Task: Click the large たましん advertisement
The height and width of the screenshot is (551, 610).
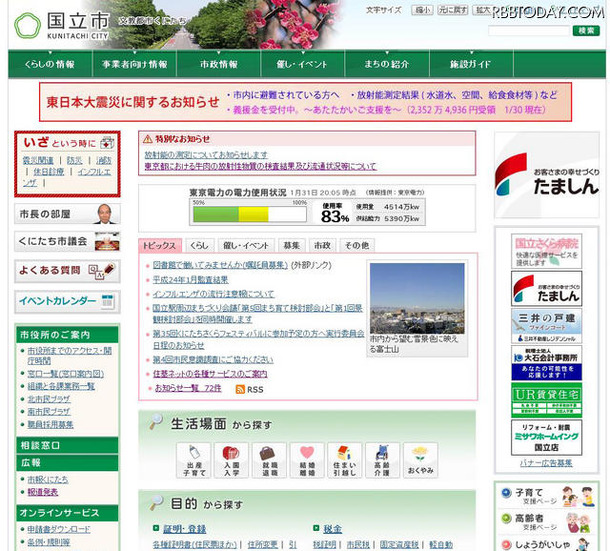Action: (547, 175)
